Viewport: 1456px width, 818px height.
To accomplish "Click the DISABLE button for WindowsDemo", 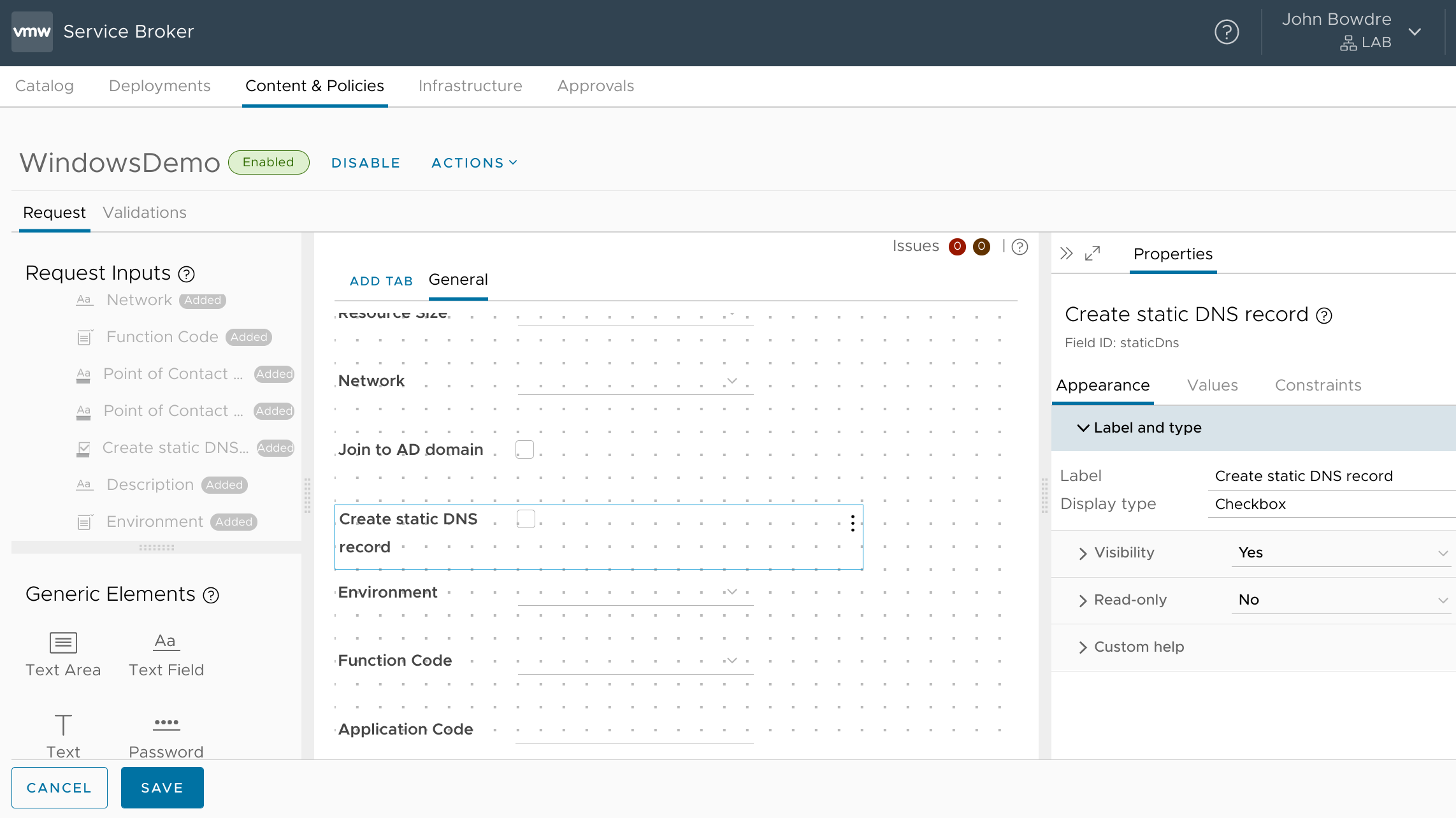I will tap(366, 162).
